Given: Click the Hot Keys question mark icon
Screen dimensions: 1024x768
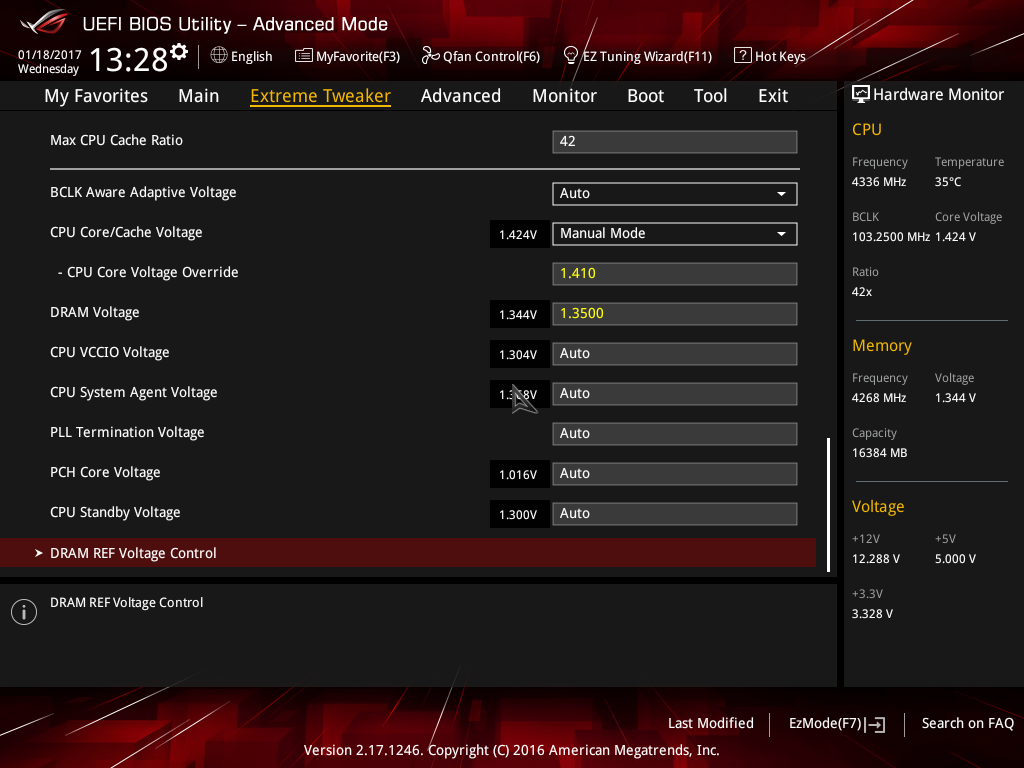Looking at the screenshot, I should [x=743, y=56].
